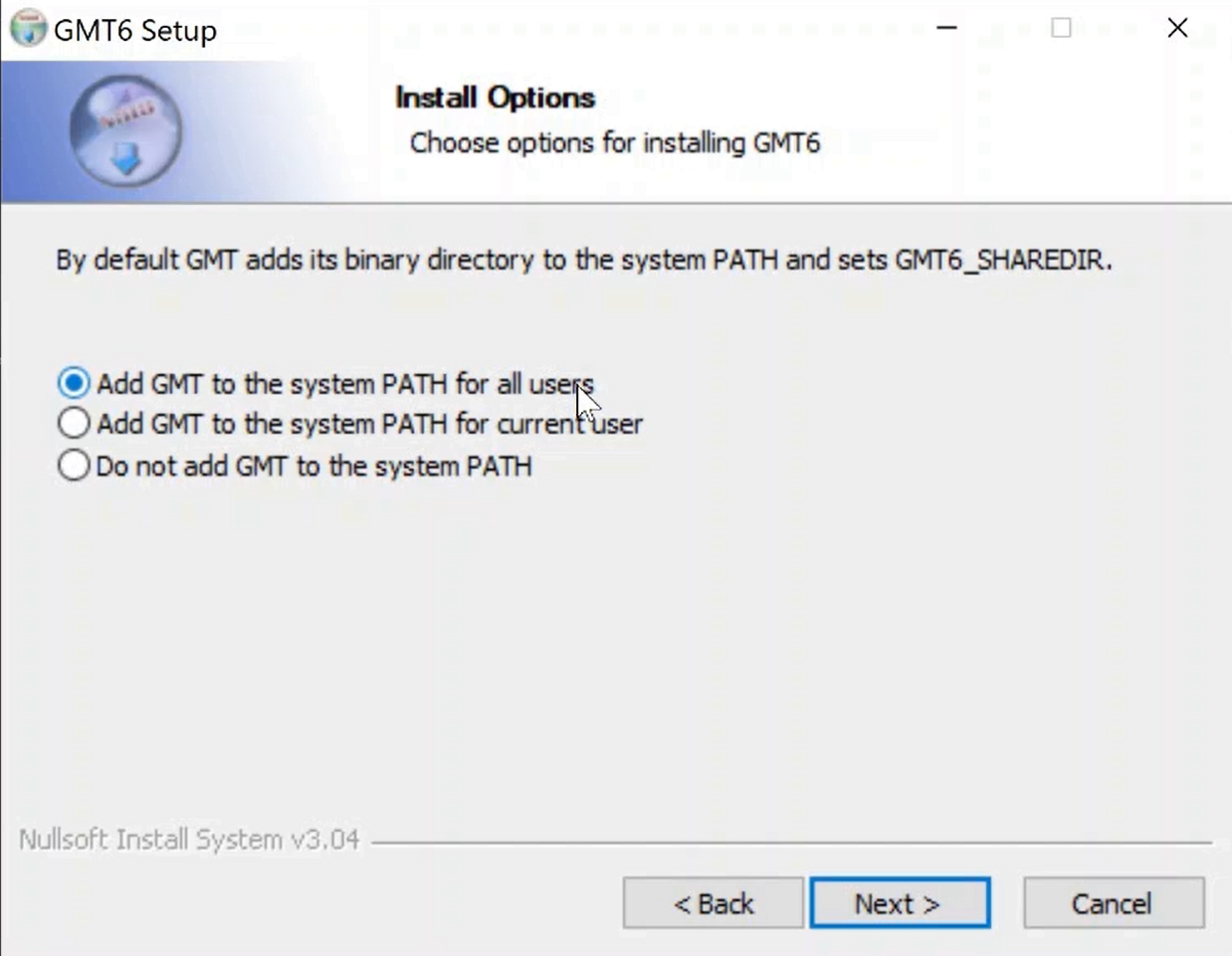
Task: Click 'Choose options for installing GMT6' subtitle
Action: 615,143
